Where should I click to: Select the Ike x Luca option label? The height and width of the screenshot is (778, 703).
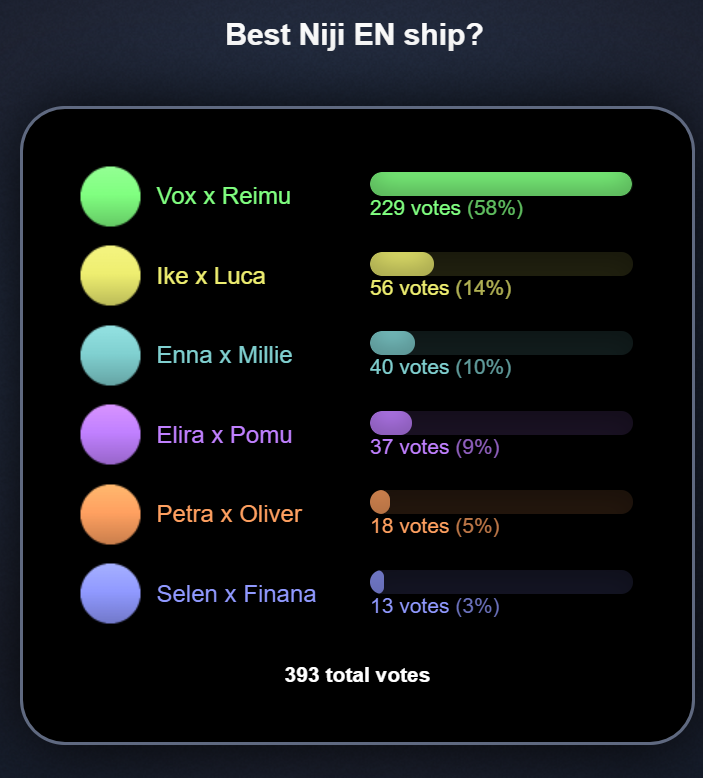coord(211,276)
